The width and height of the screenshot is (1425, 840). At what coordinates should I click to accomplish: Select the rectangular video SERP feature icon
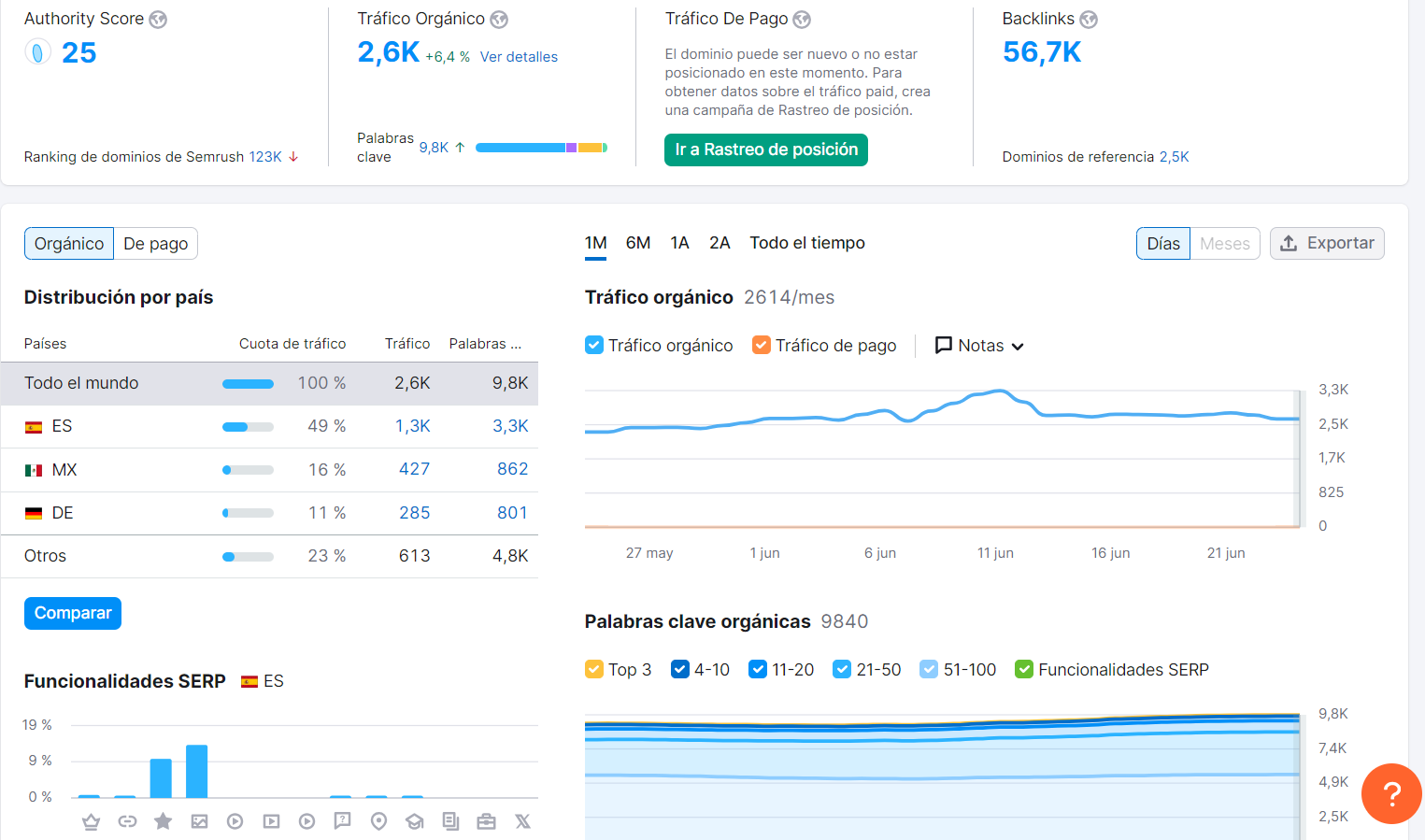271,821
